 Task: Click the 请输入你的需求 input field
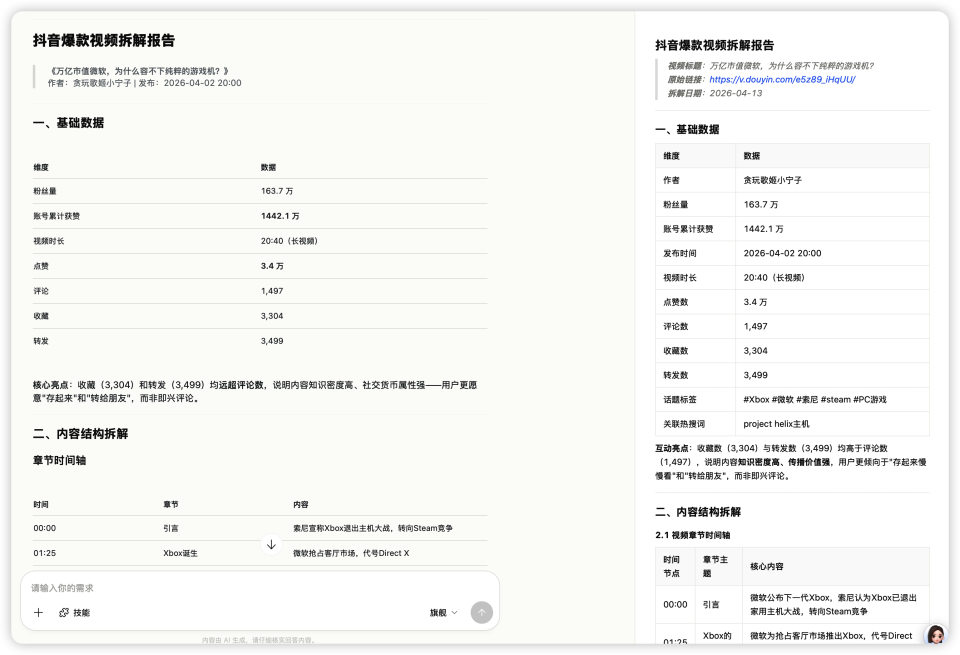click(x=120, y=587)
